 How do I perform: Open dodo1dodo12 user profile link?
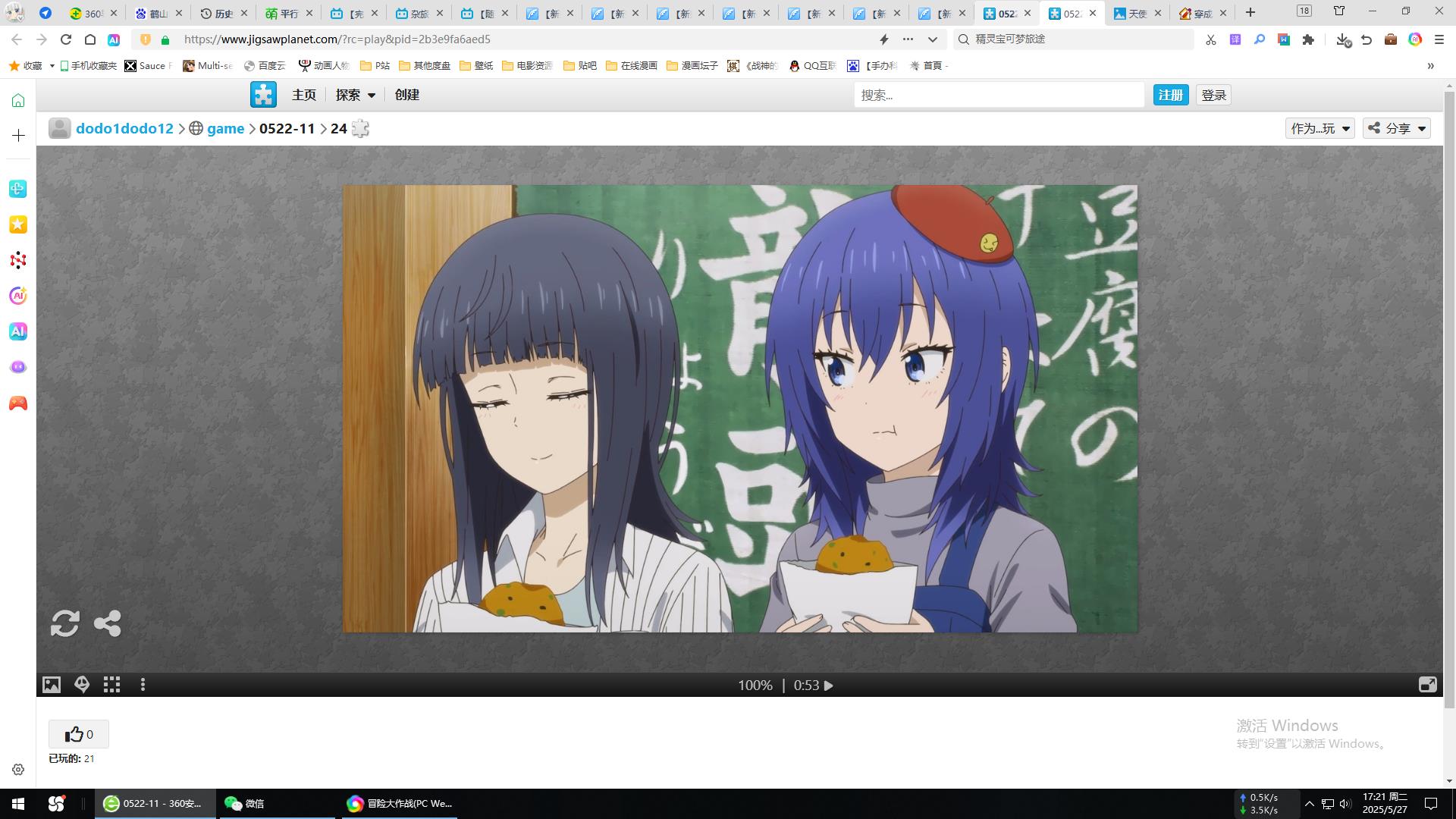(x=124, y=129)
